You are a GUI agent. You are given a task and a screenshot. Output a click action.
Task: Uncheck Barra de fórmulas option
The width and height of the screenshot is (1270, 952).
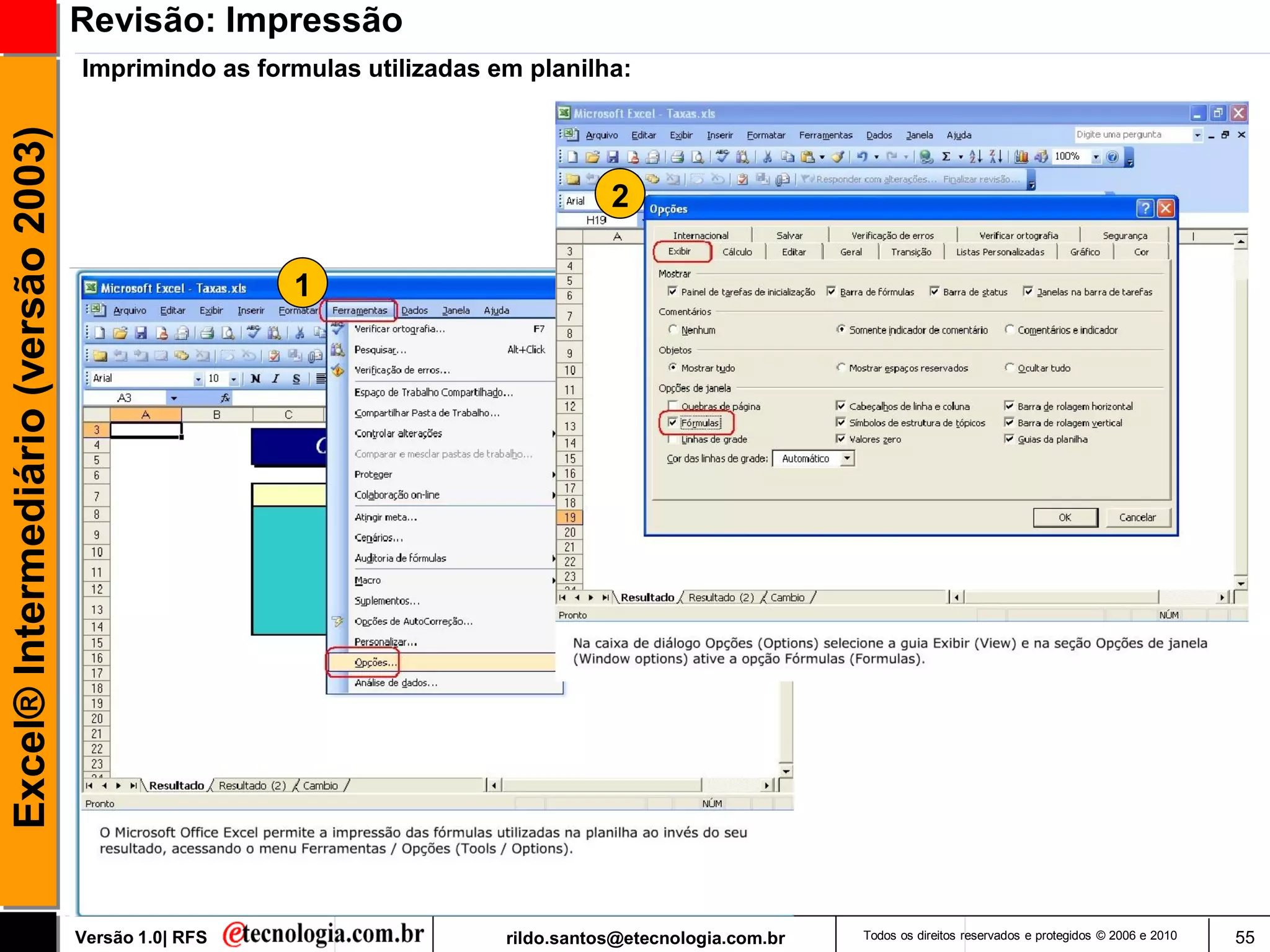832,291
